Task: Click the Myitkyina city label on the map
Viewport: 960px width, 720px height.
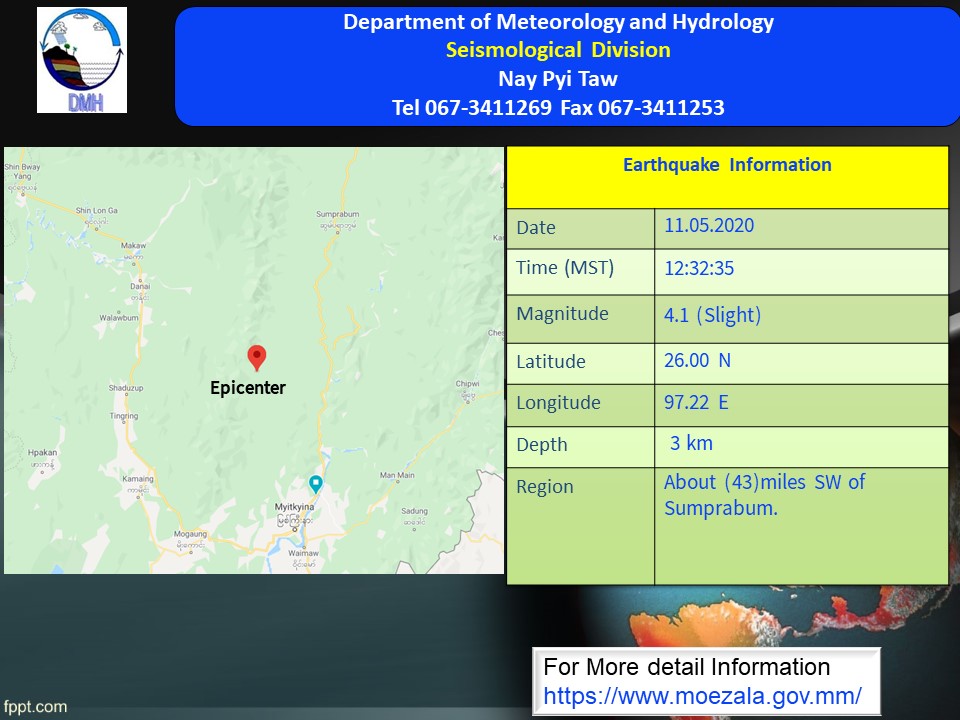Action: pos(295,509)
